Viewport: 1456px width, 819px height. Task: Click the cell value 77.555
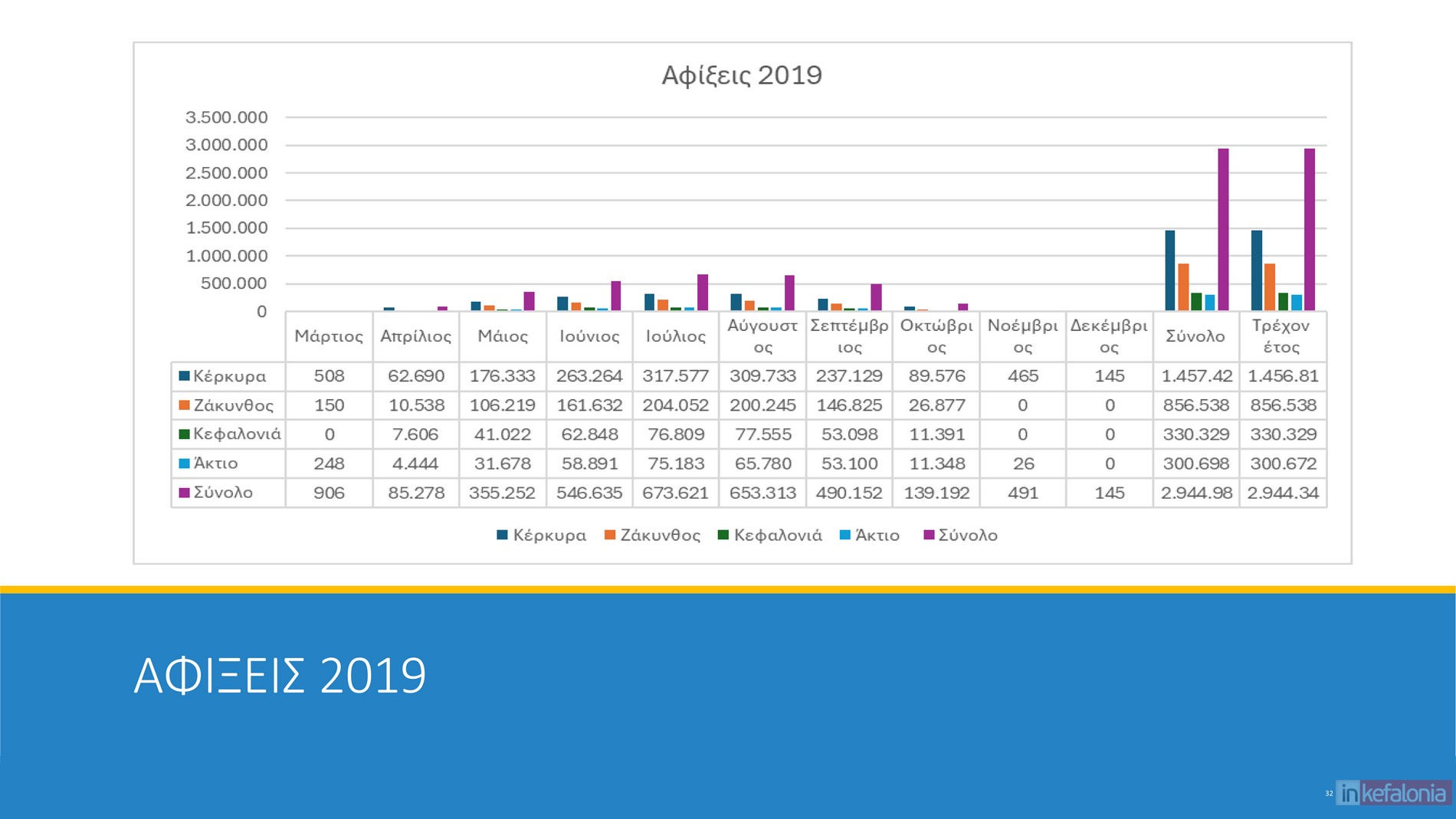coord(762,434)
